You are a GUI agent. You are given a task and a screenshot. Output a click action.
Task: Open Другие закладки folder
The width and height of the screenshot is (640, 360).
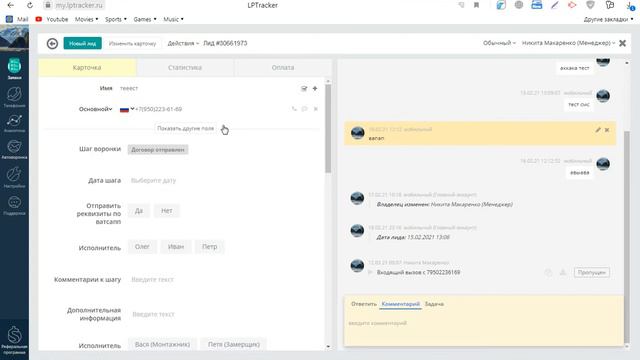click(x=609, y=19)
